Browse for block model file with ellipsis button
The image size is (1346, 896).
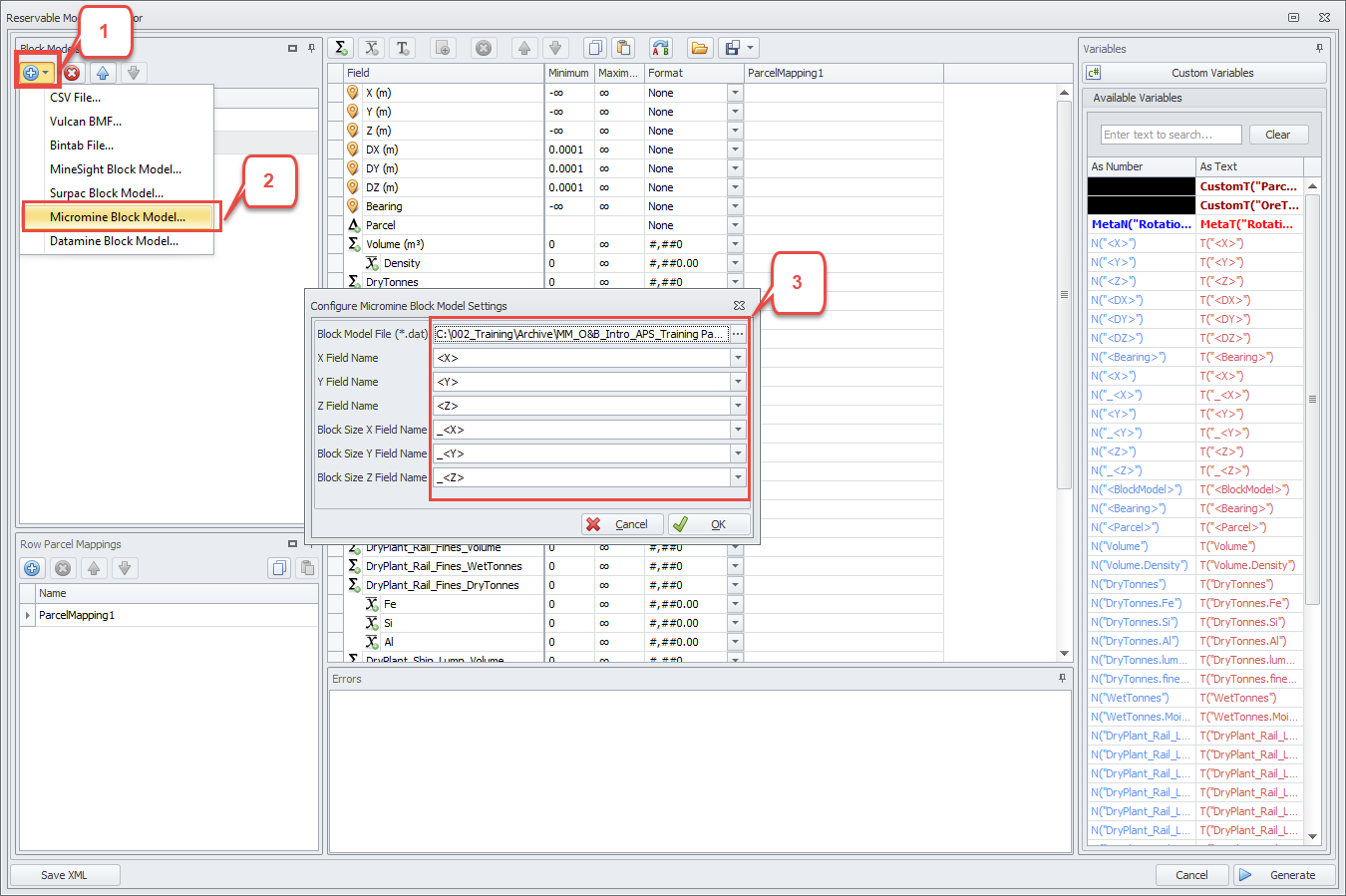pyautogui.click(x=738, y=334)
